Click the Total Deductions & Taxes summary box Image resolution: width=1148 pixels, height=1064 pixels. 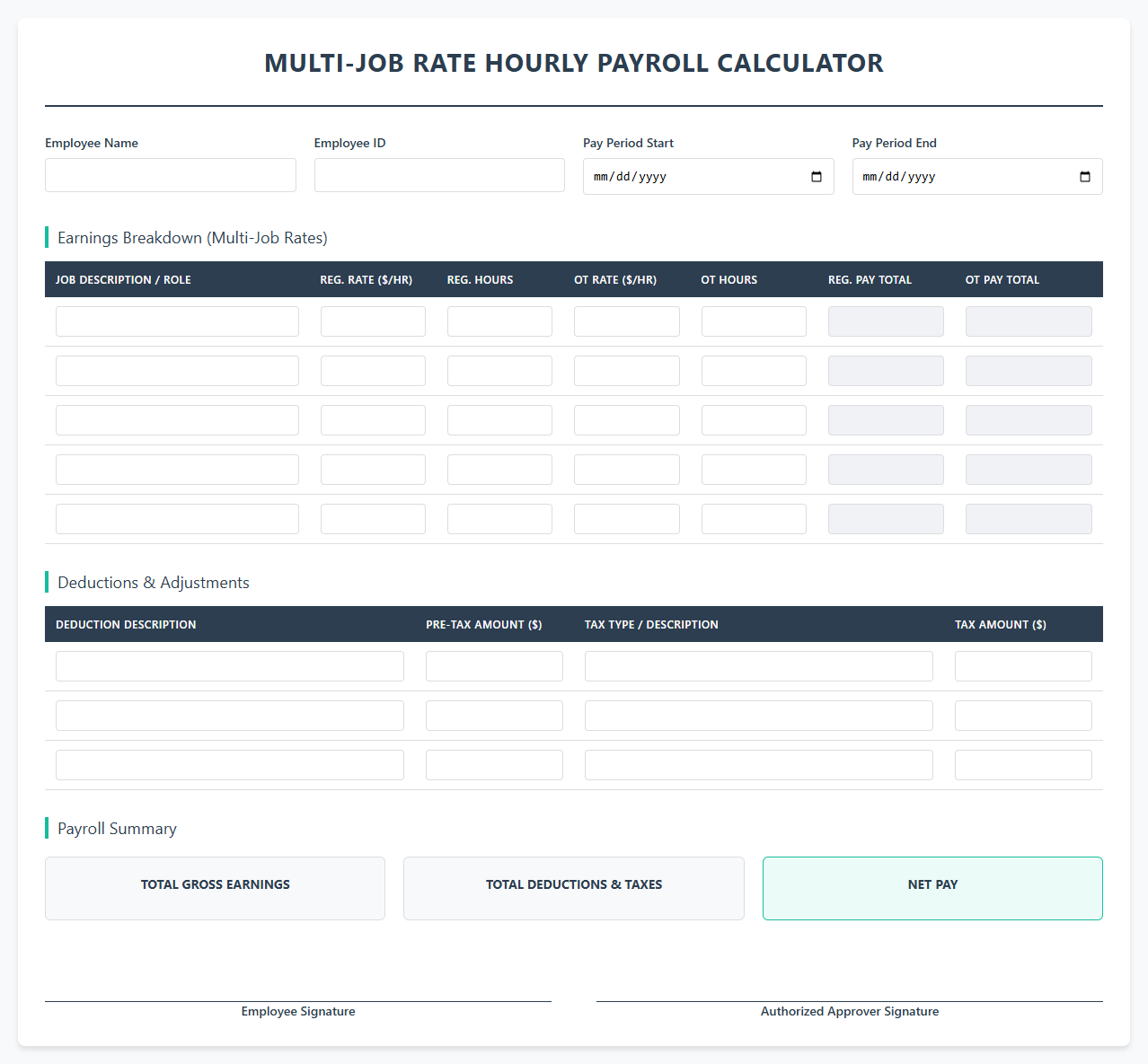point(574,888)
